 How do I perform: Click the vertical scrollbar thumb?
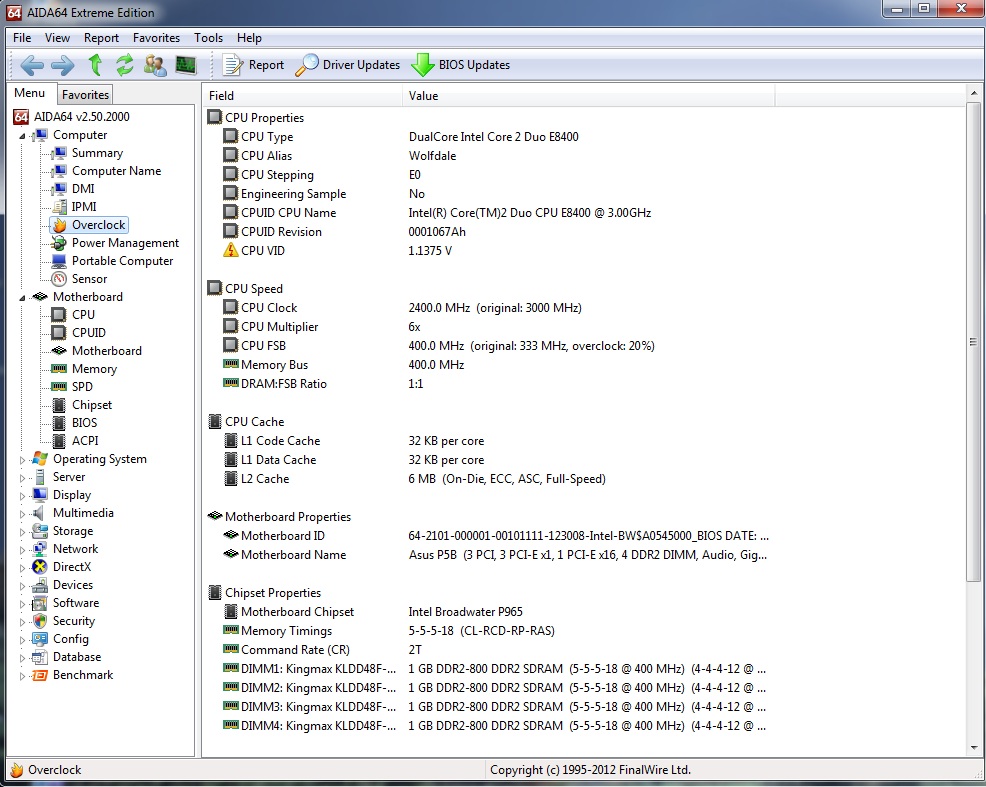973,343
